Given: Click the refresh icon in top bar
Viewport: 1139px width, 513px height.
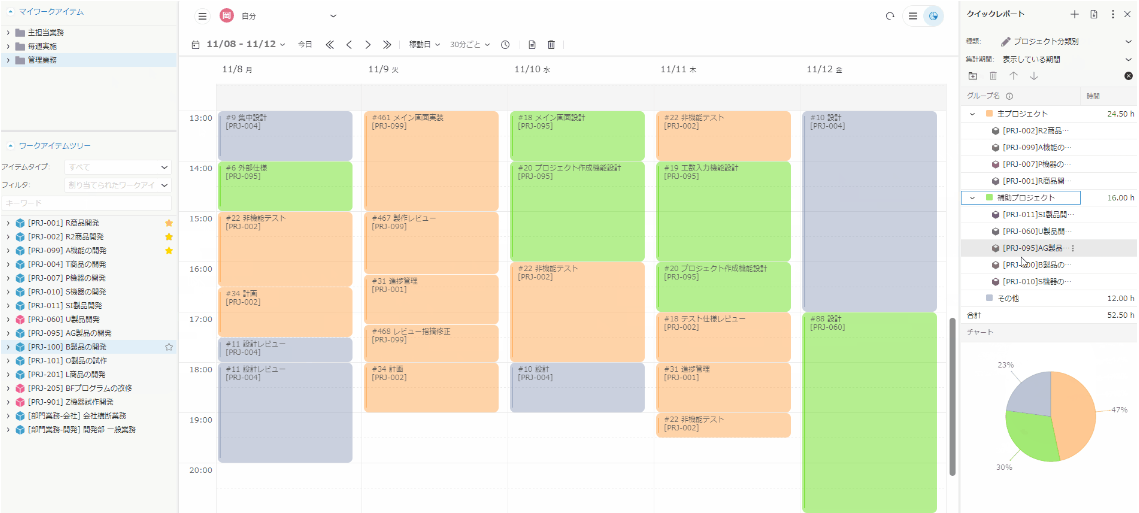Looking at the screenshot, I should [890, 16].
